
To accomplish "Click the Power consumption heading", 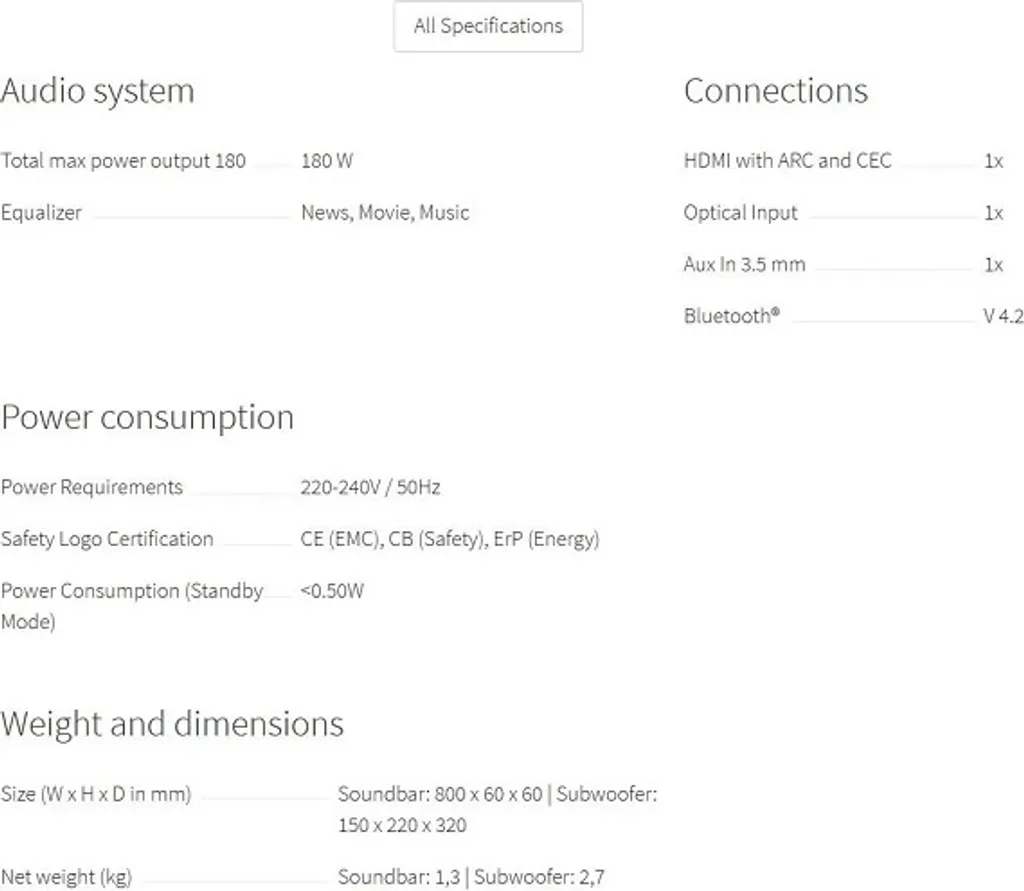I will pyautogui.click(x=147, y=417).
